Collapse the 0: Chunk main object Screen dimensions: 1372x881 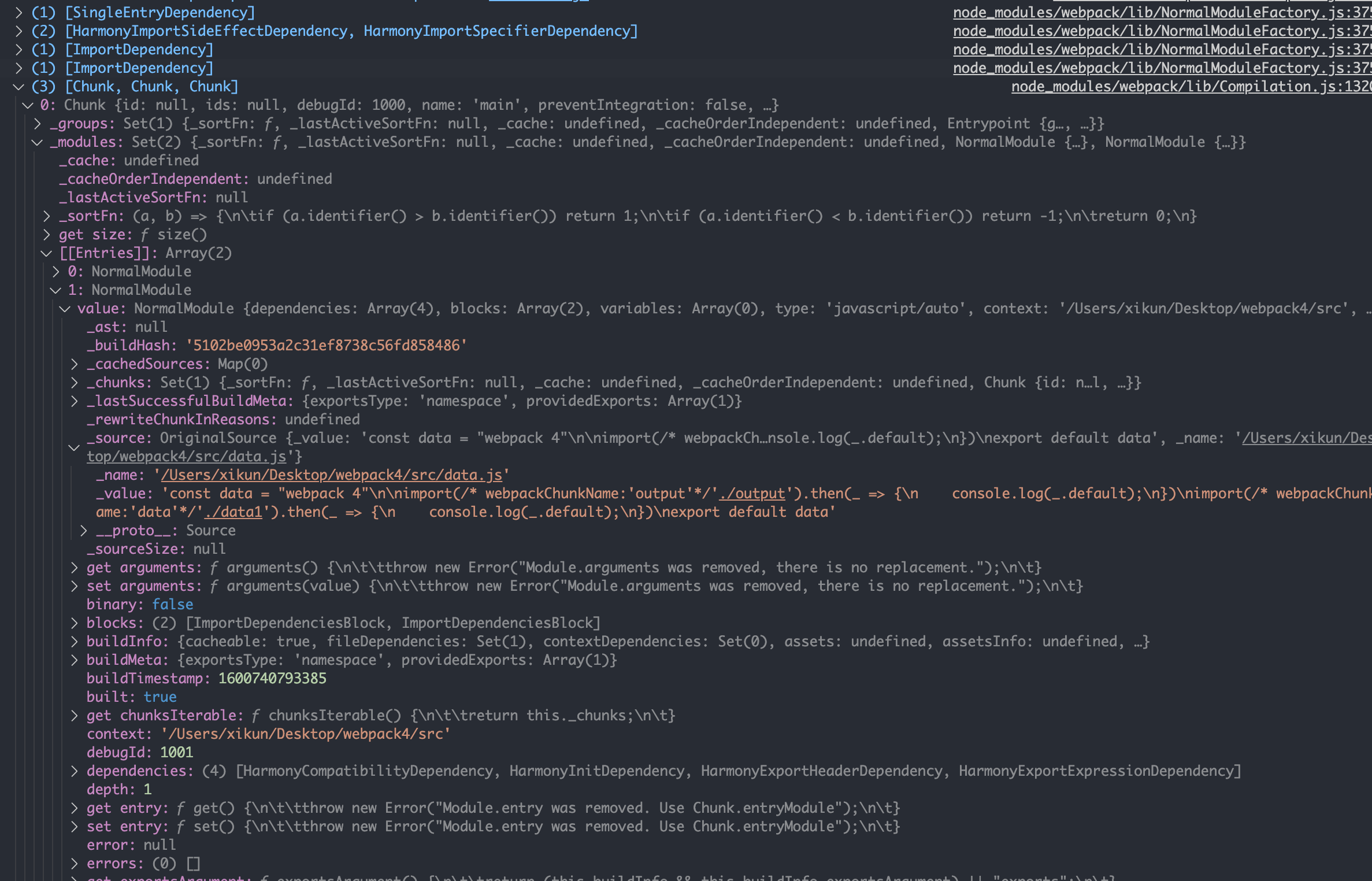pyautogui.click(x=27, y=105)
